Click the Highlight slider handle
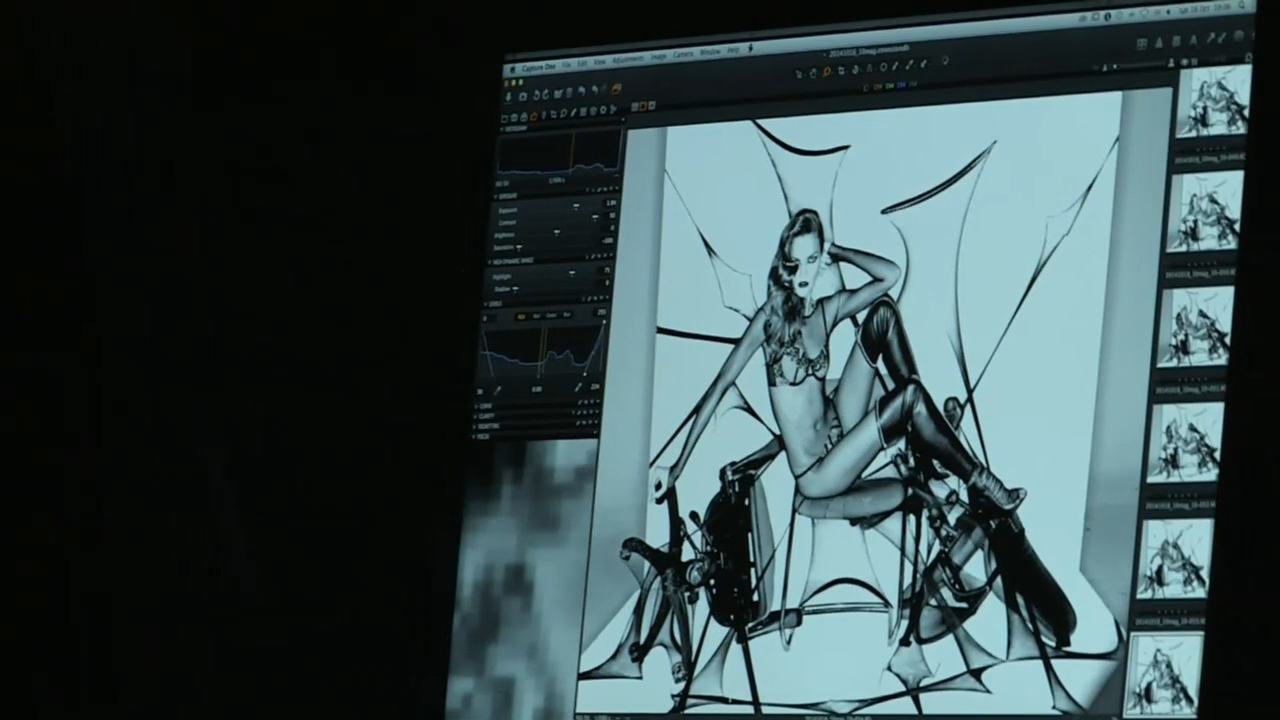 (x=572, y=273)
